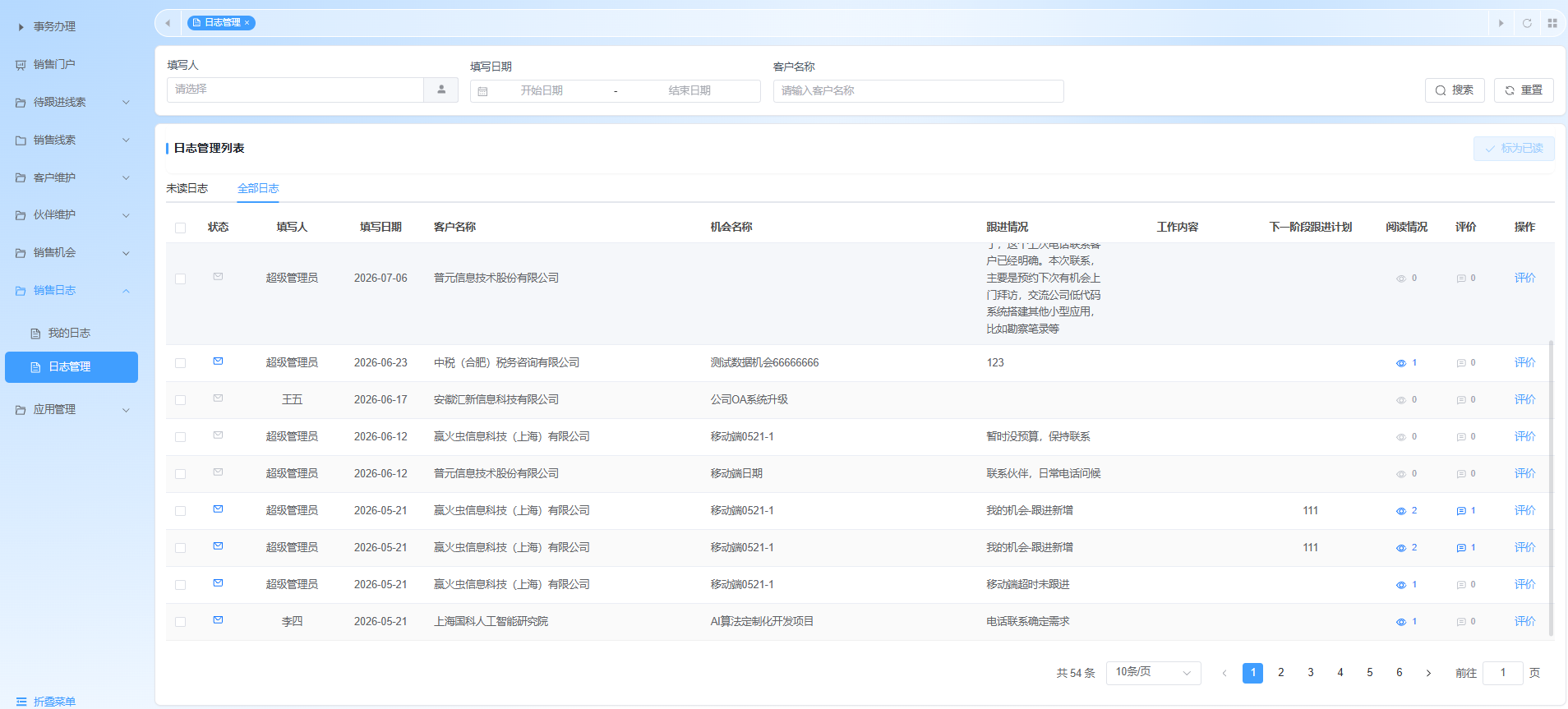Click comment icon in 移动端日期 row
1568x709 pixels.
coord(1461,474)
